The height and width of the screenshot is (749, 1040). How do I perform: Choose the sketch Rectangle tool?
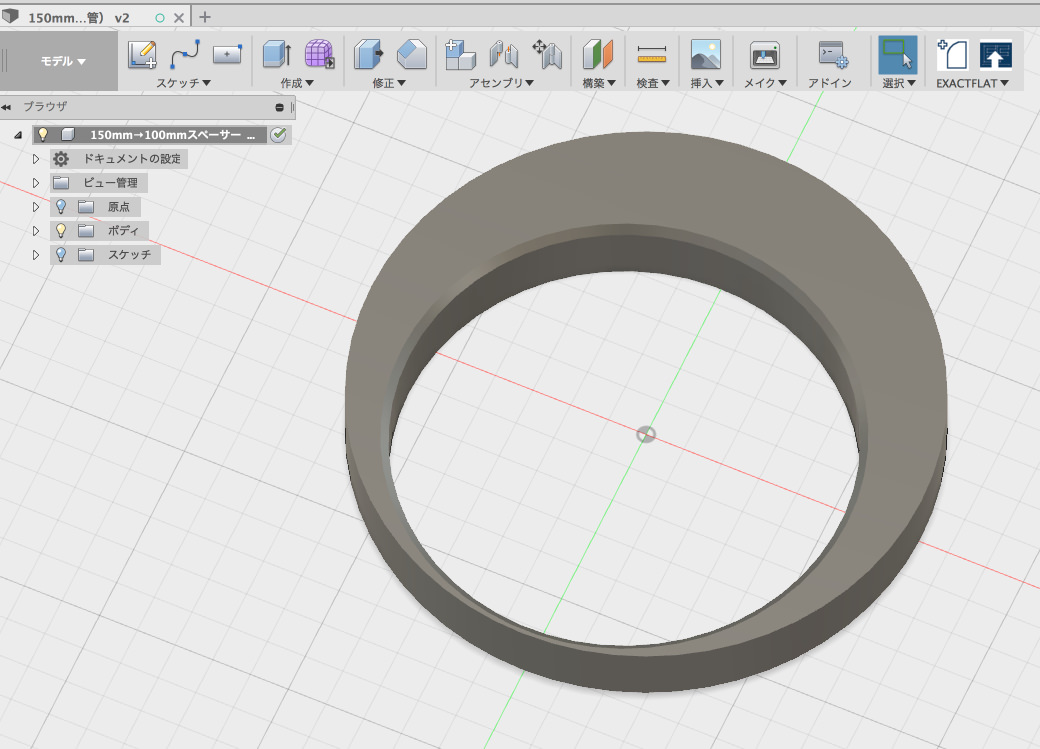point(227,54)
